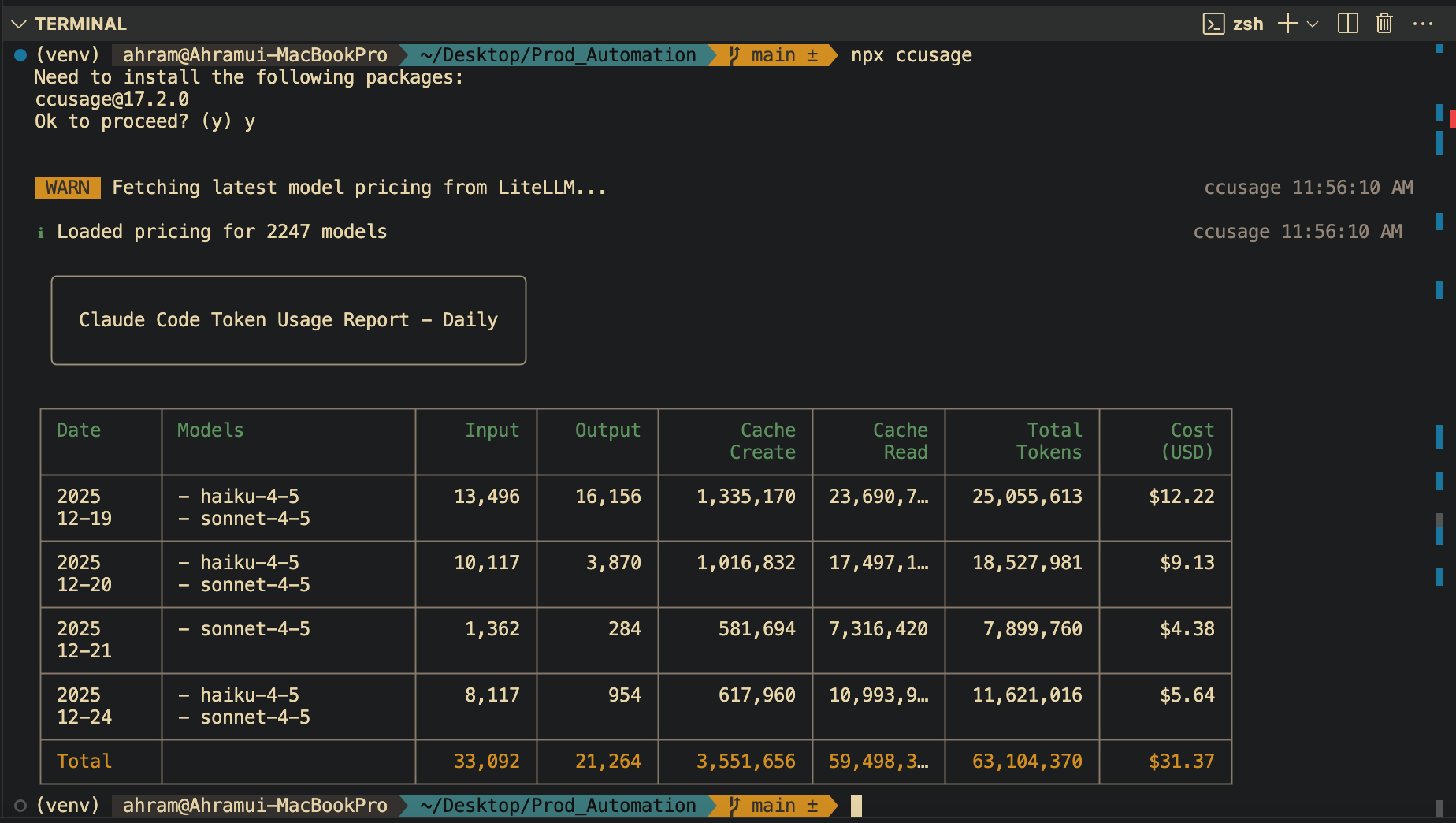Click the report title 'Claude Code Token Usage Report - Daily'
This screenshot has height=823, width=1456.
click(x=288, y=320)
